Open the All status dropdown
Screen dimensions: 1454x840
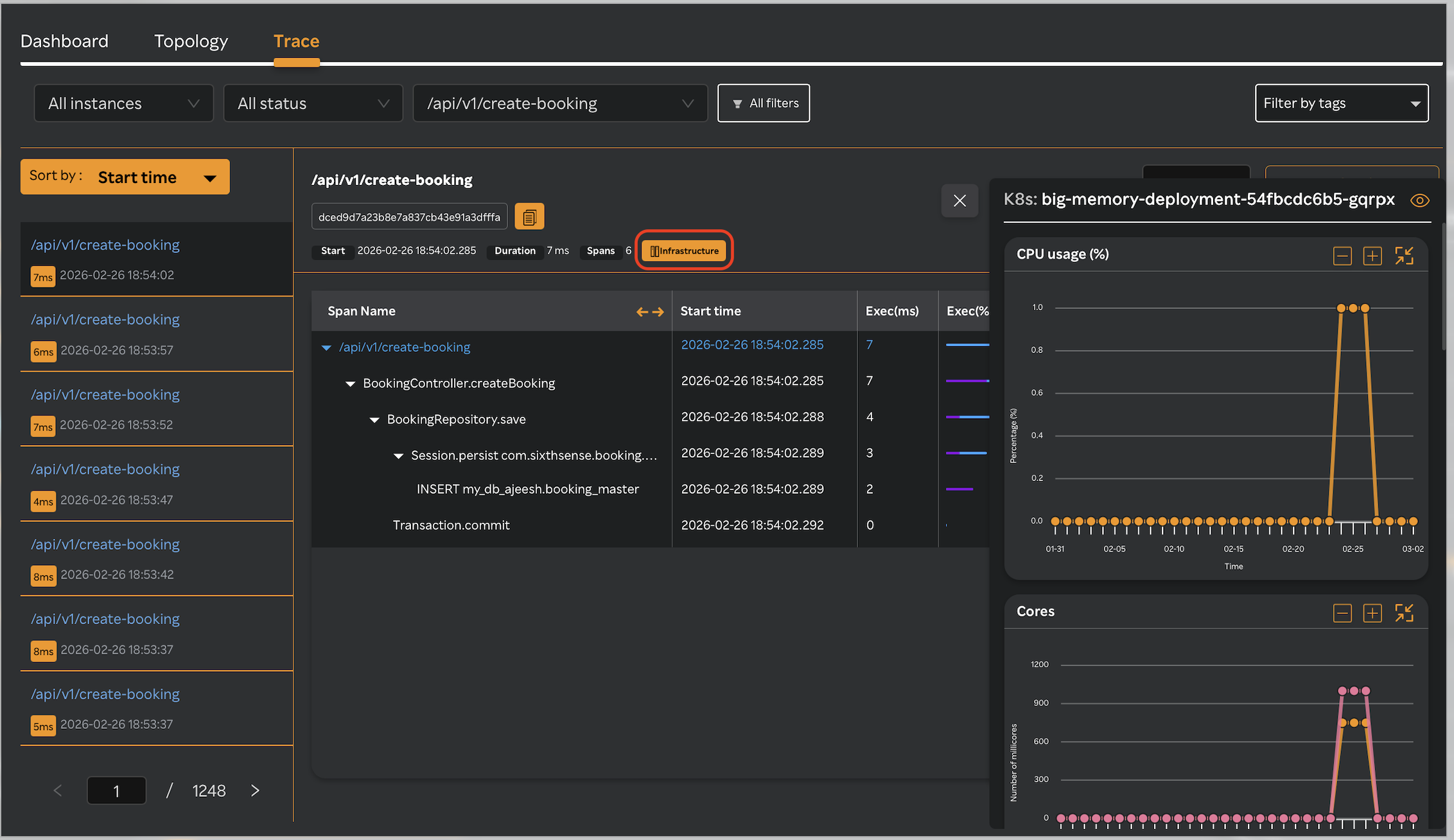[x=313, y=103]
